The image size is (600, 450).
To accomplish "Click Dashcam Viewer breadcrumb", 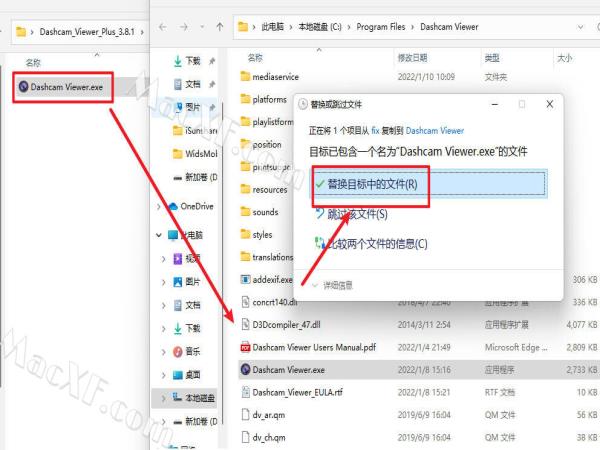I will (449, 27).
